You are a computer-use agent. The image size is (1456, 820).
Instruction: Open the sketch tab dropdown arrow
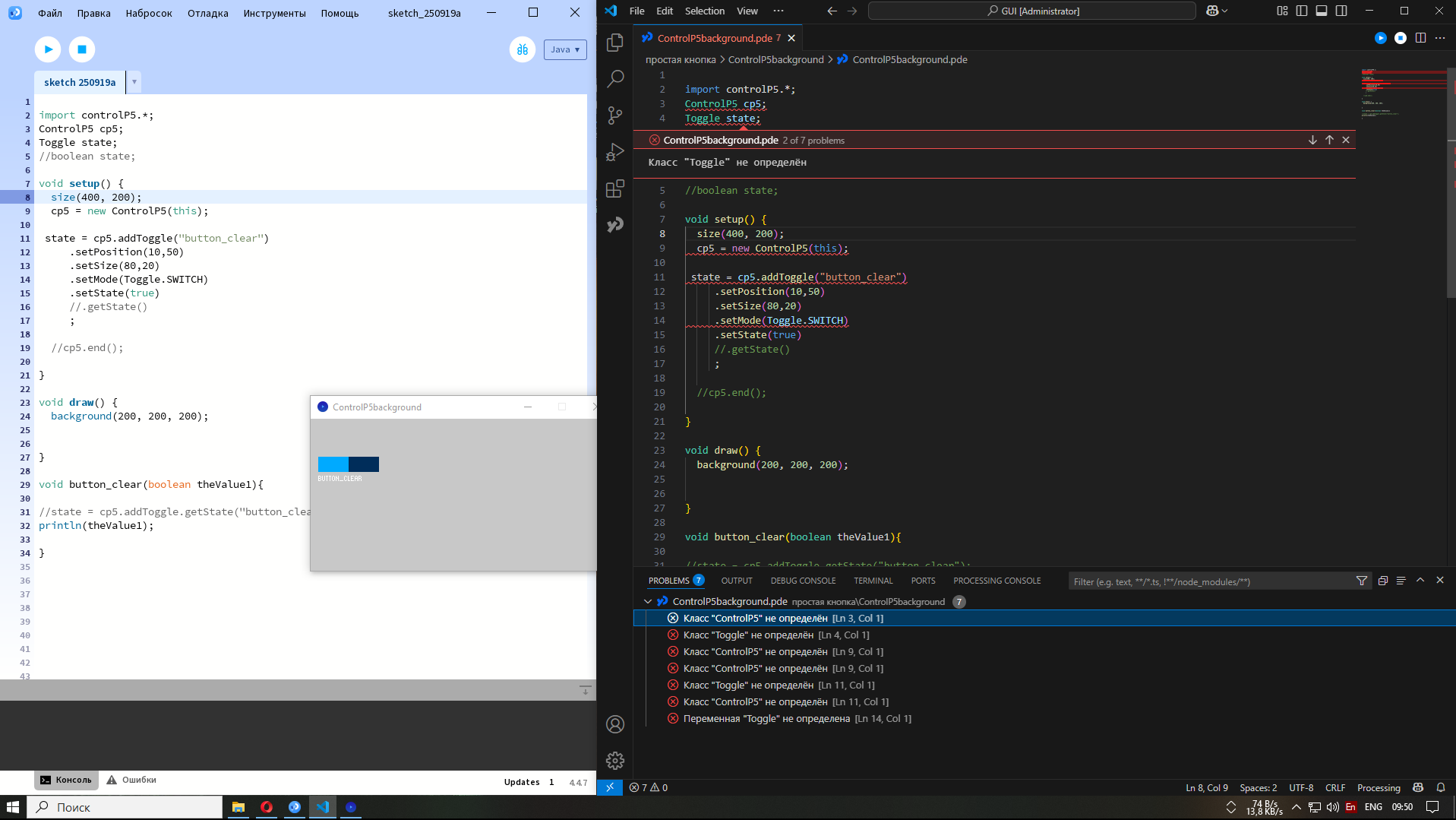[134, 82]
